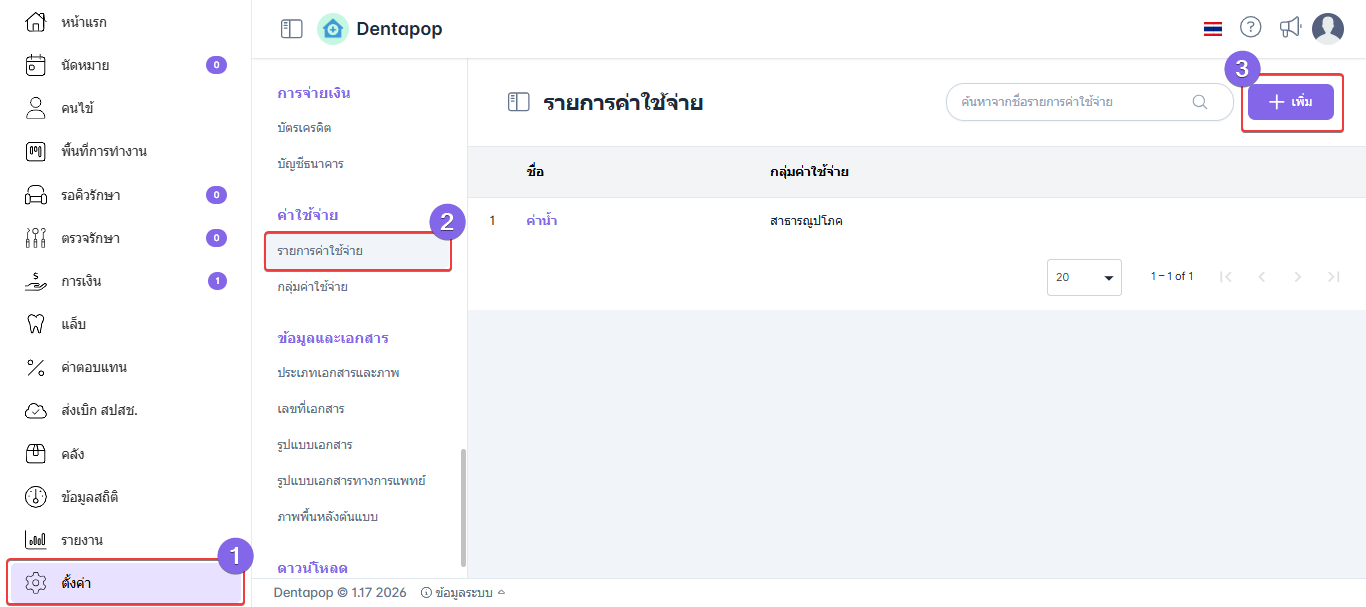Screen dimensions: 1366x607
Task: Click the search magnifier icon
Action: [1200, 102]
